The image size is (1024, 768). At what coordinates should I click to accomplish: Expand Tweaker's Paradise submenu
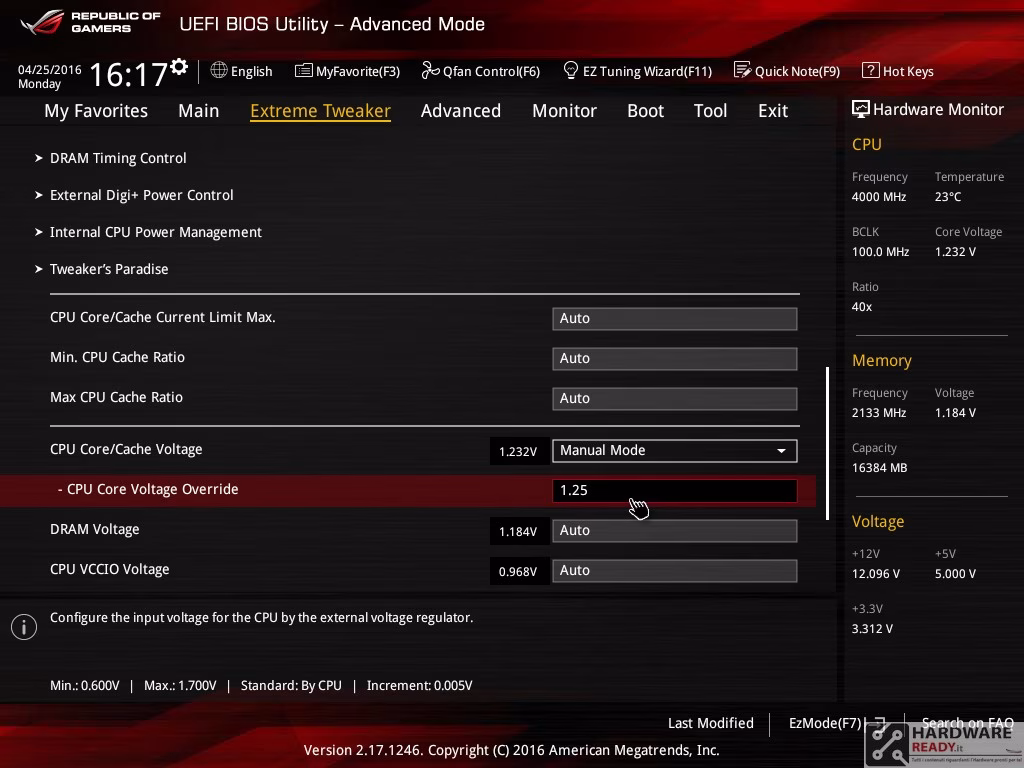click(x=108, y=269)
